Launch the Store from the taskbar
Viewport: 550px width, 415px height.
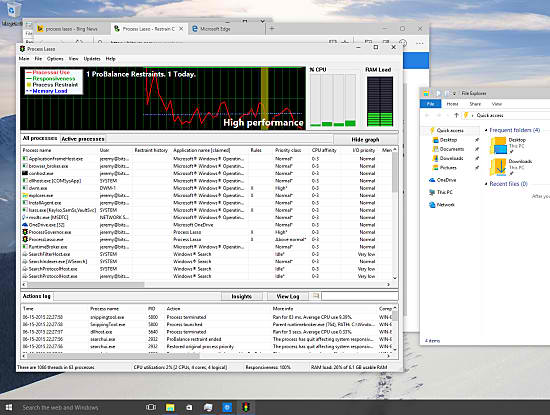click(189, 407)
